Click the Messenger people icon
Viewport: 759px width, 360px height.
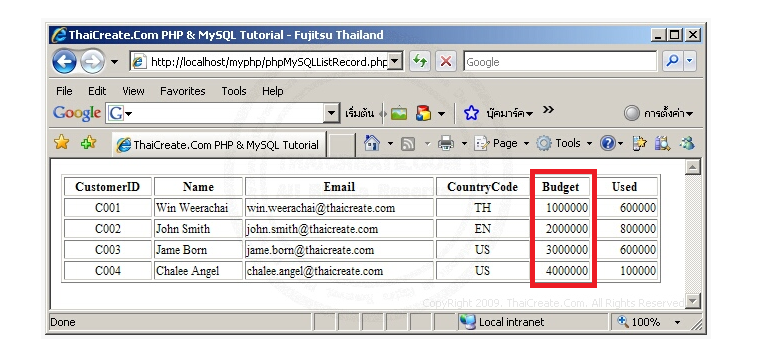[x=687, y=143]
